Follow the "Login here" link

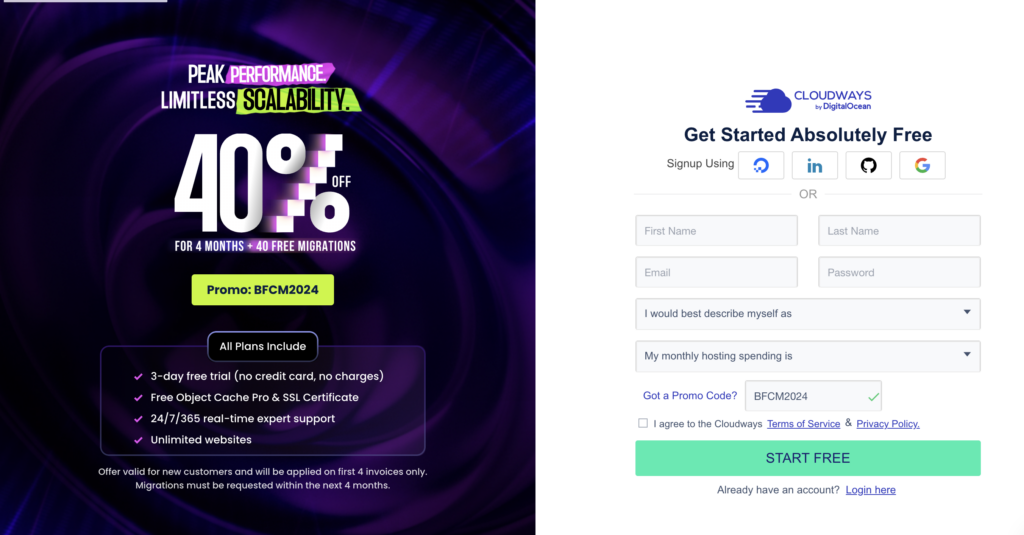click(870, 490)
